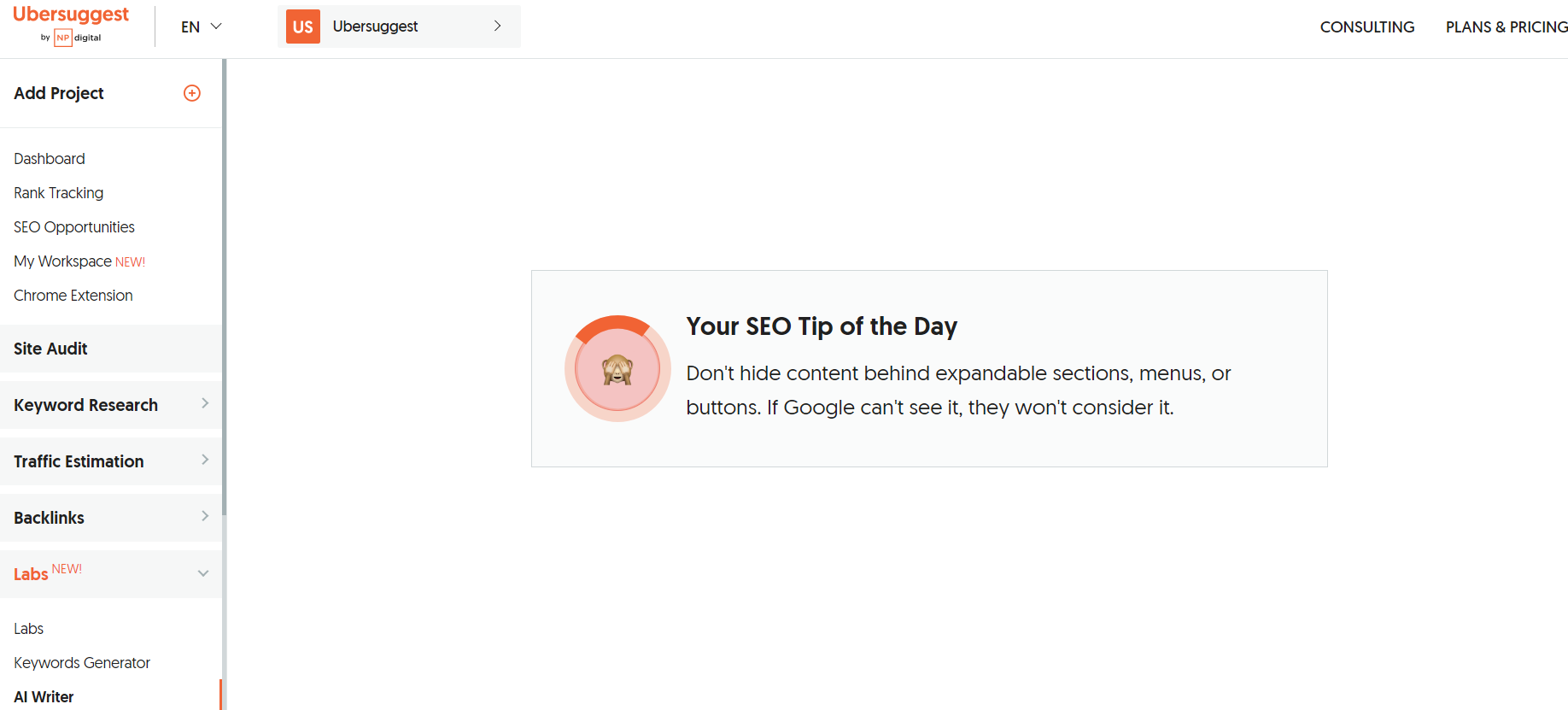Click the Add Project plus icon
Screen dimensions: 1568x710
192,93
